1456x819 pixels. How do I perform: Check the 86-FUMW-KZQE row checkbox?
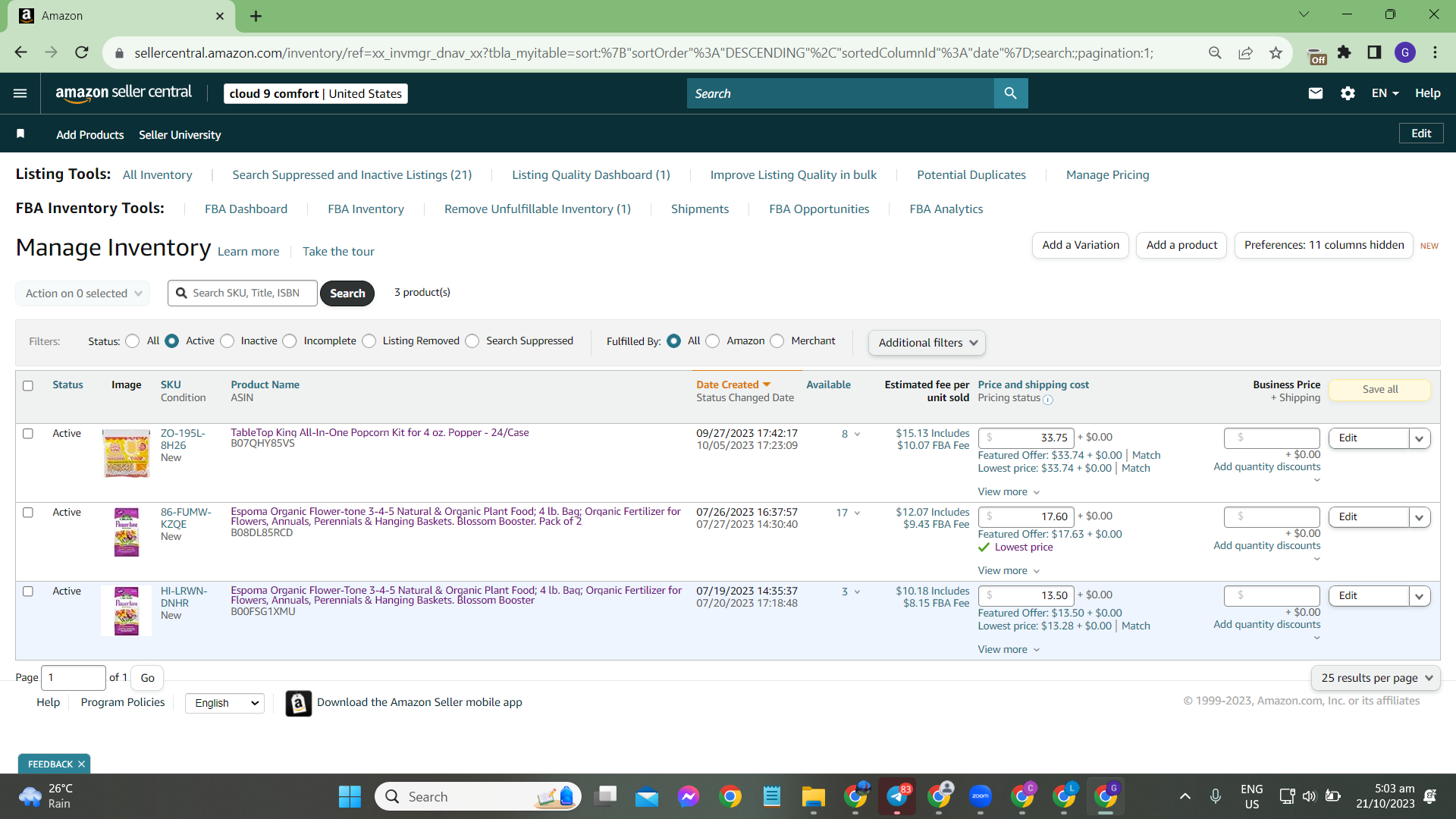tap(28, 513)
